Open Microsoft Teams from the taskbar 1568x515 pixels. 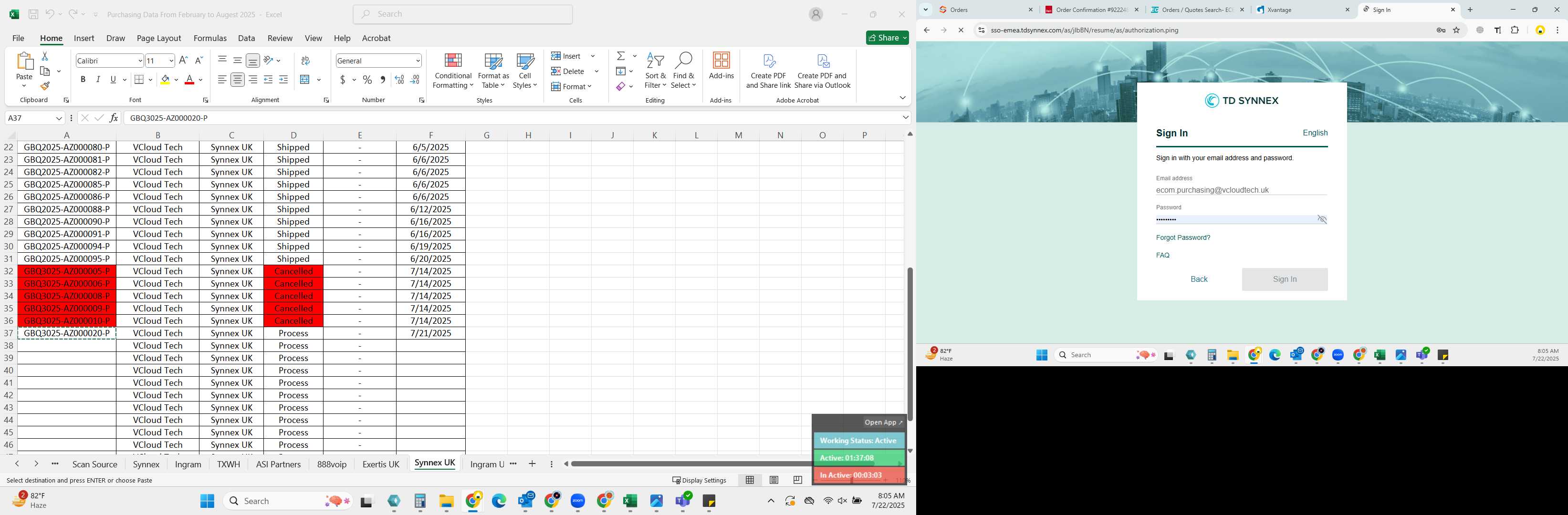pos(683,501)
